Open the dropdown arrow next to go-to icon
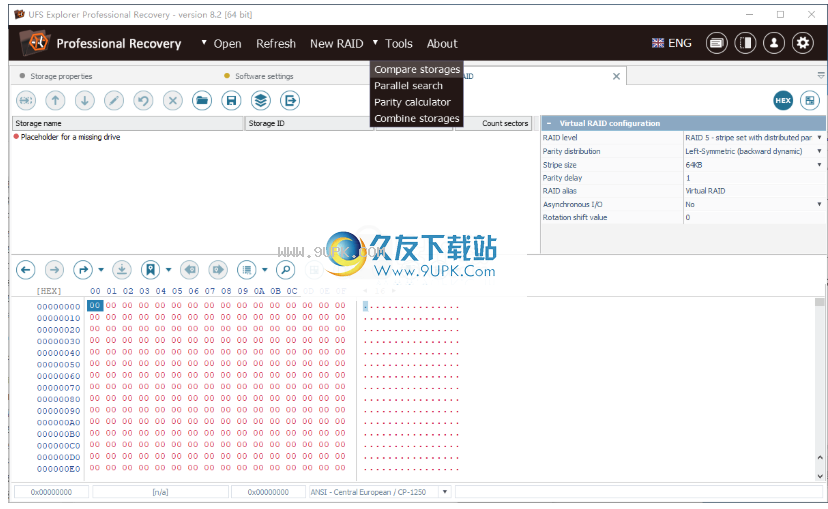This screenshot has width=828, height=509. click(x=101, y=270)
